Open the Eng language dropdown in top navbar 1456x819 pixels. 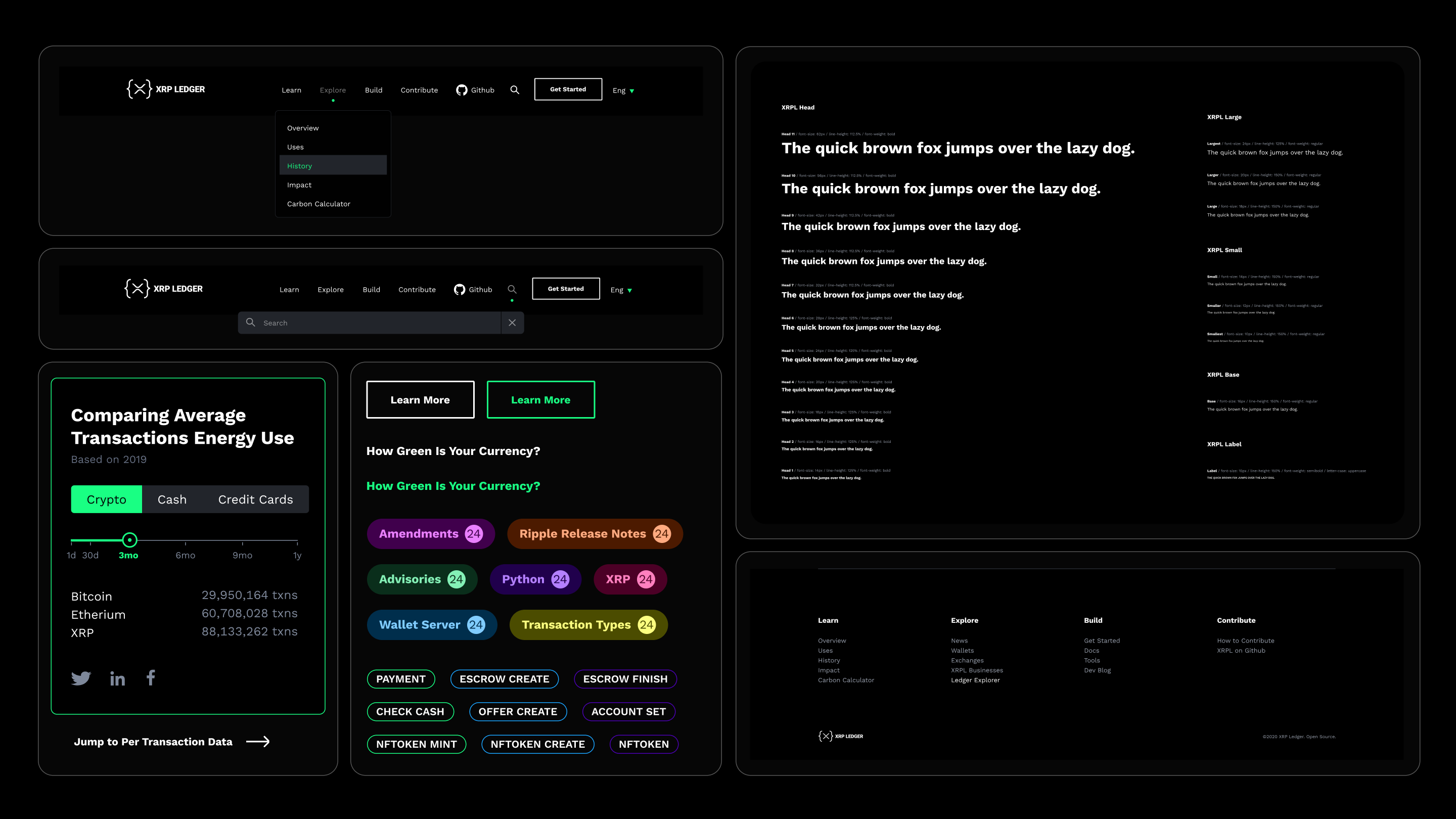point(623,90)
